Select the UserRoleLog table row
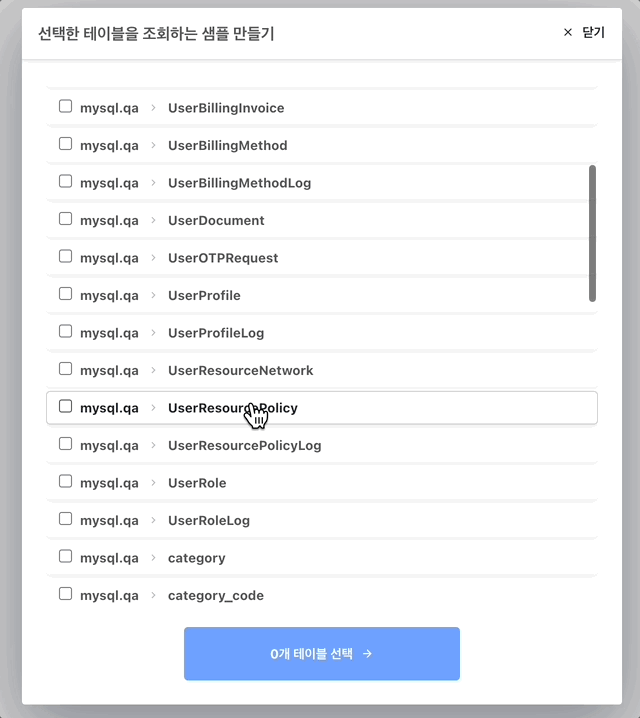 pyautogui.click(x=320, y=520)
